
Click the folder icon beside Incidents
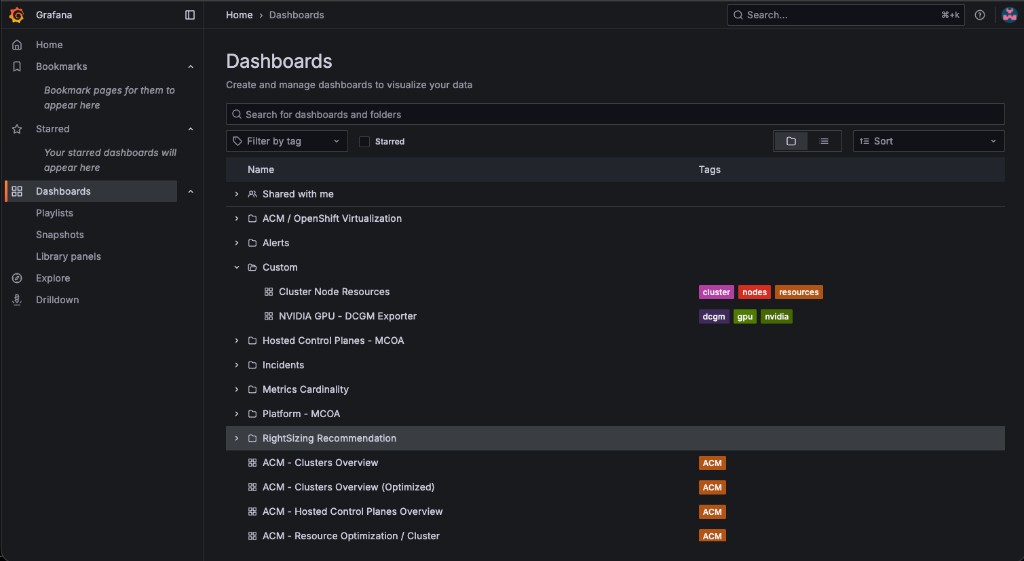(252, 364)
